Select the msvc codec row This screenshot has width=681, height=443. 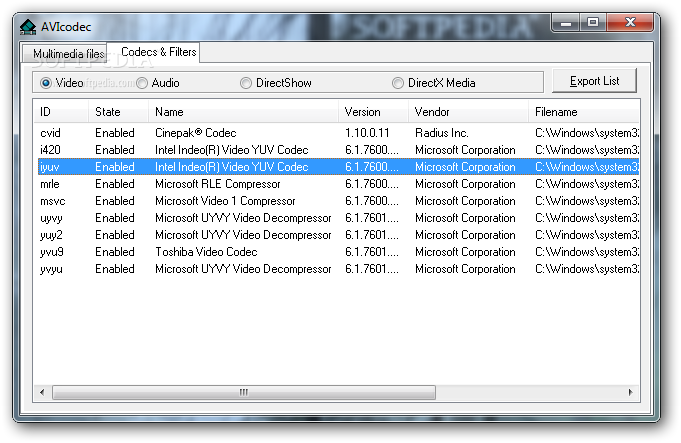tap(338, 201)
